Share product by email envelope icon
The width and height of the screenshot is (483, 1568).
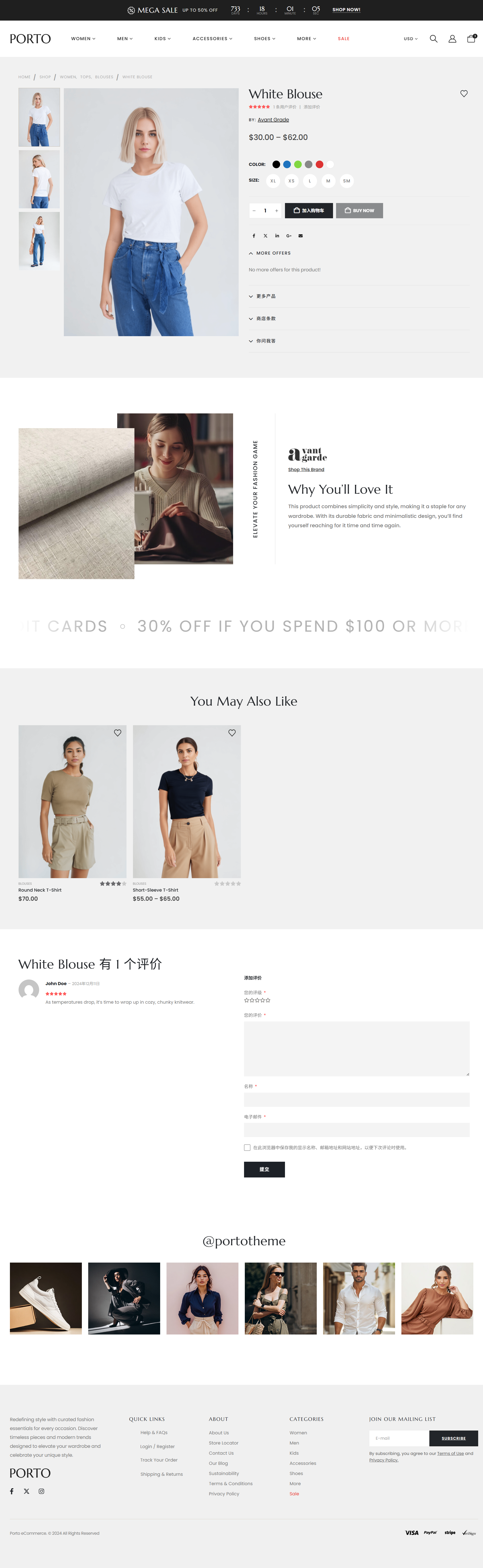tap(300, 236)
